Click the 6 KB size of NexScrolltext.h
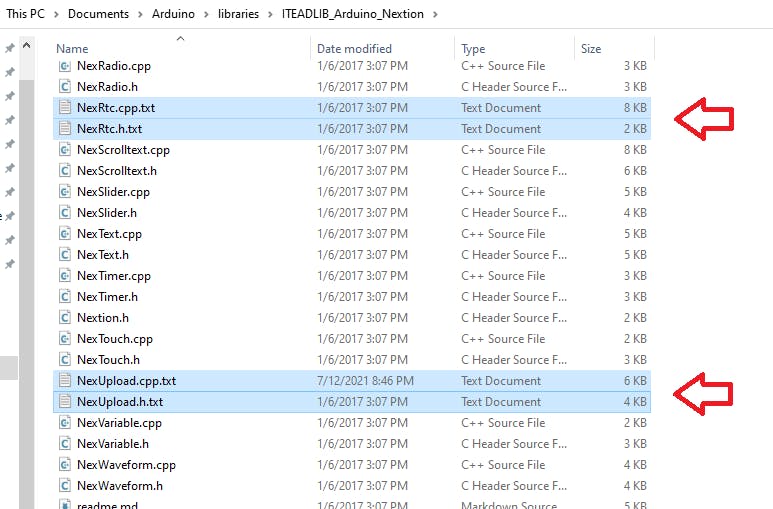773x509 pixels. coord(635,171)
